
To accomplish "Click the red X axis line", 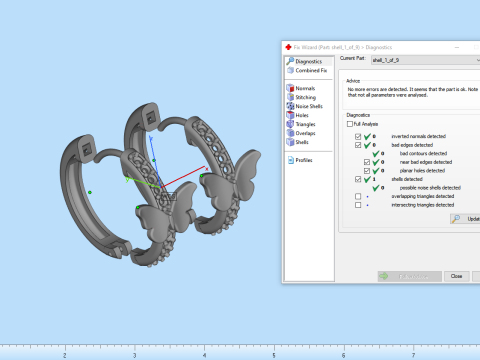I will click(x=183, y=177).
